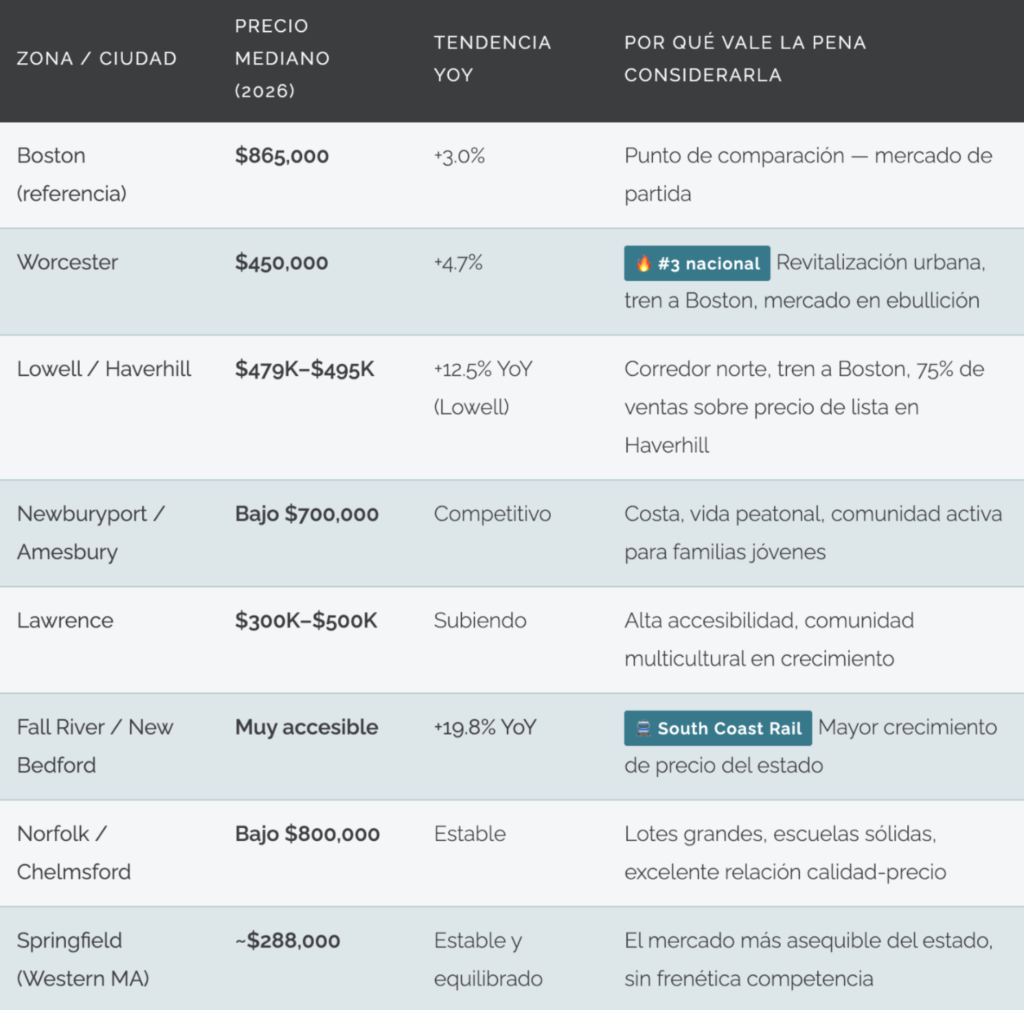
Task: Click the +19.8% YoY trend value
Action: pos(485,727)
